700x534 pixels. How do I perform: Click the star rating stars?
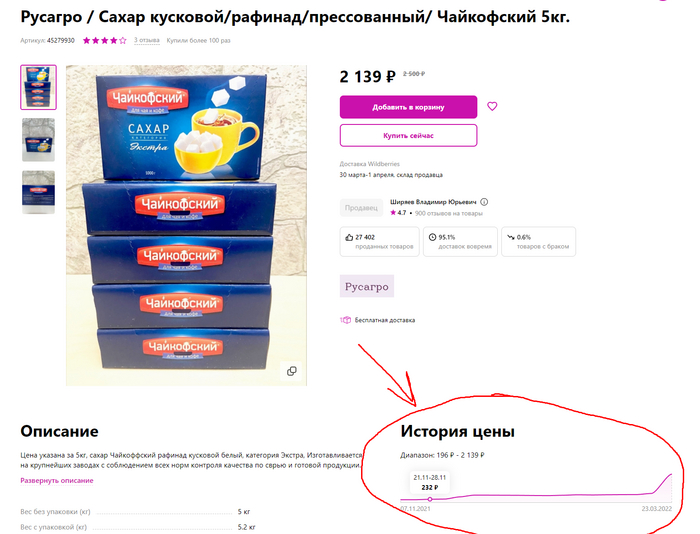click(x=104, y=41)
